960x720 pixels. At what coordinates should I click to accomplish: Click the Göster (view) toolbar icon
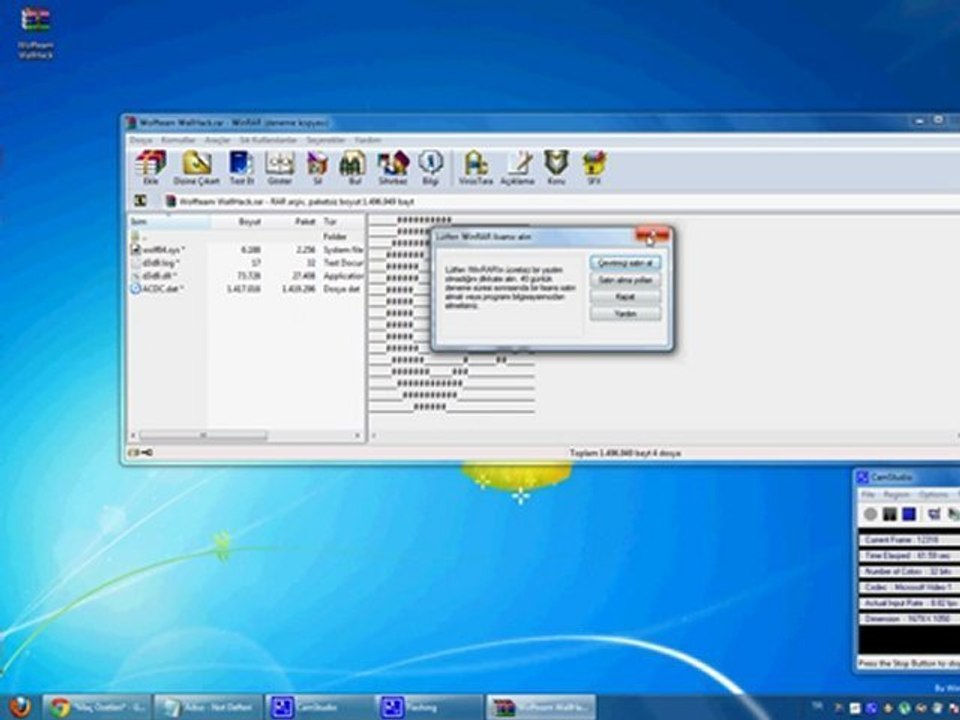click(x=279, y=167)
